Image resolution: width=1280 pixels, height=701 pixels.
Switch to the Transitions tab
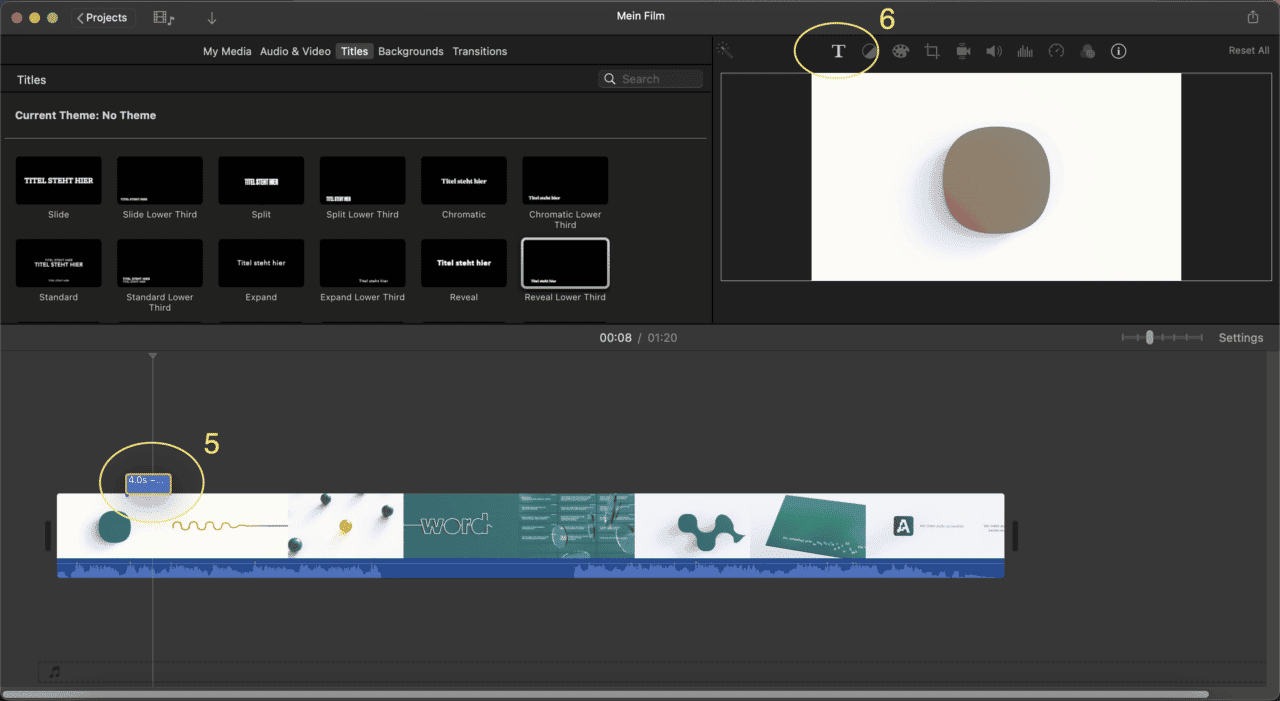click(479, 51)
